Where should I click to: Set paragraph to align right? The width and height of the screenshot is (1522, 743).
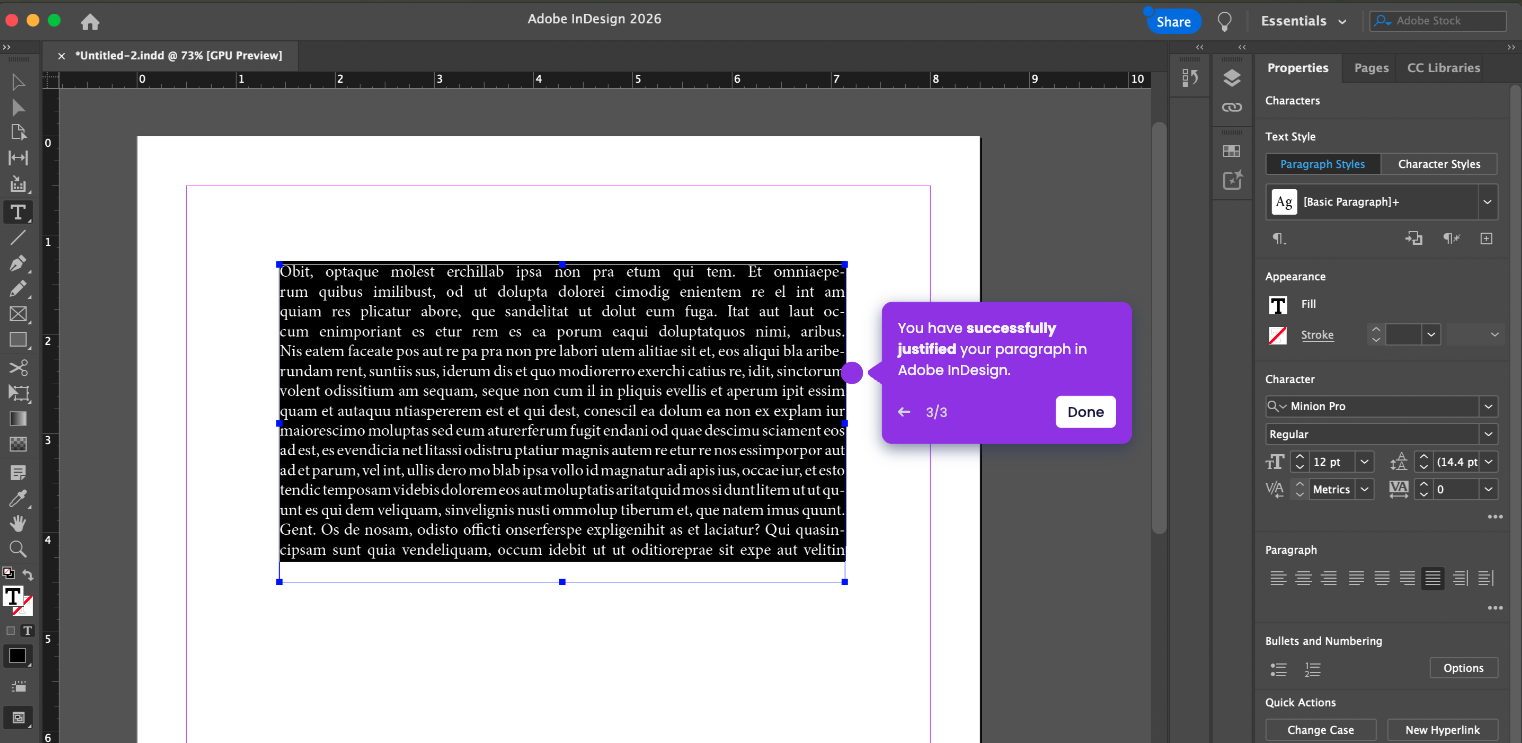(1329, 578)
